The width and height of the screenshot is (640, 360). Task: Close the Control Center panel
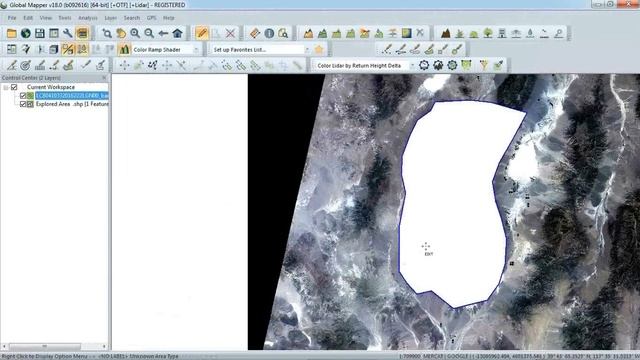(x=104, y=78)
